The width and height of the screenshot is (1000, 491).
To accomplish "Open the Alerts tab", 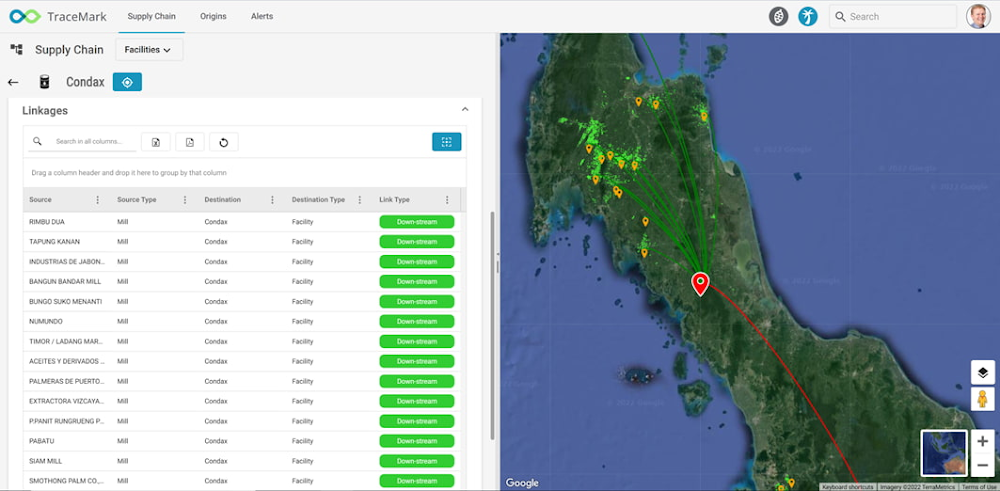I will [261, 17].
